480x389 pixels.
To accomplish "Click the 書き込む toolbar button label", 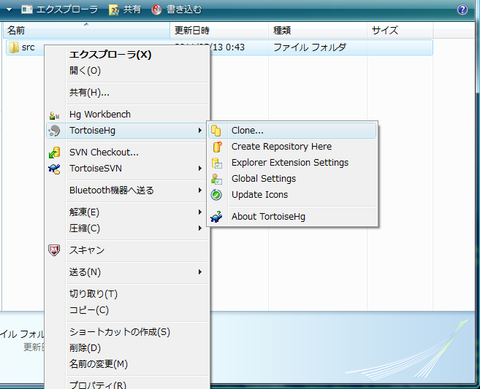I will click(184, 10).
